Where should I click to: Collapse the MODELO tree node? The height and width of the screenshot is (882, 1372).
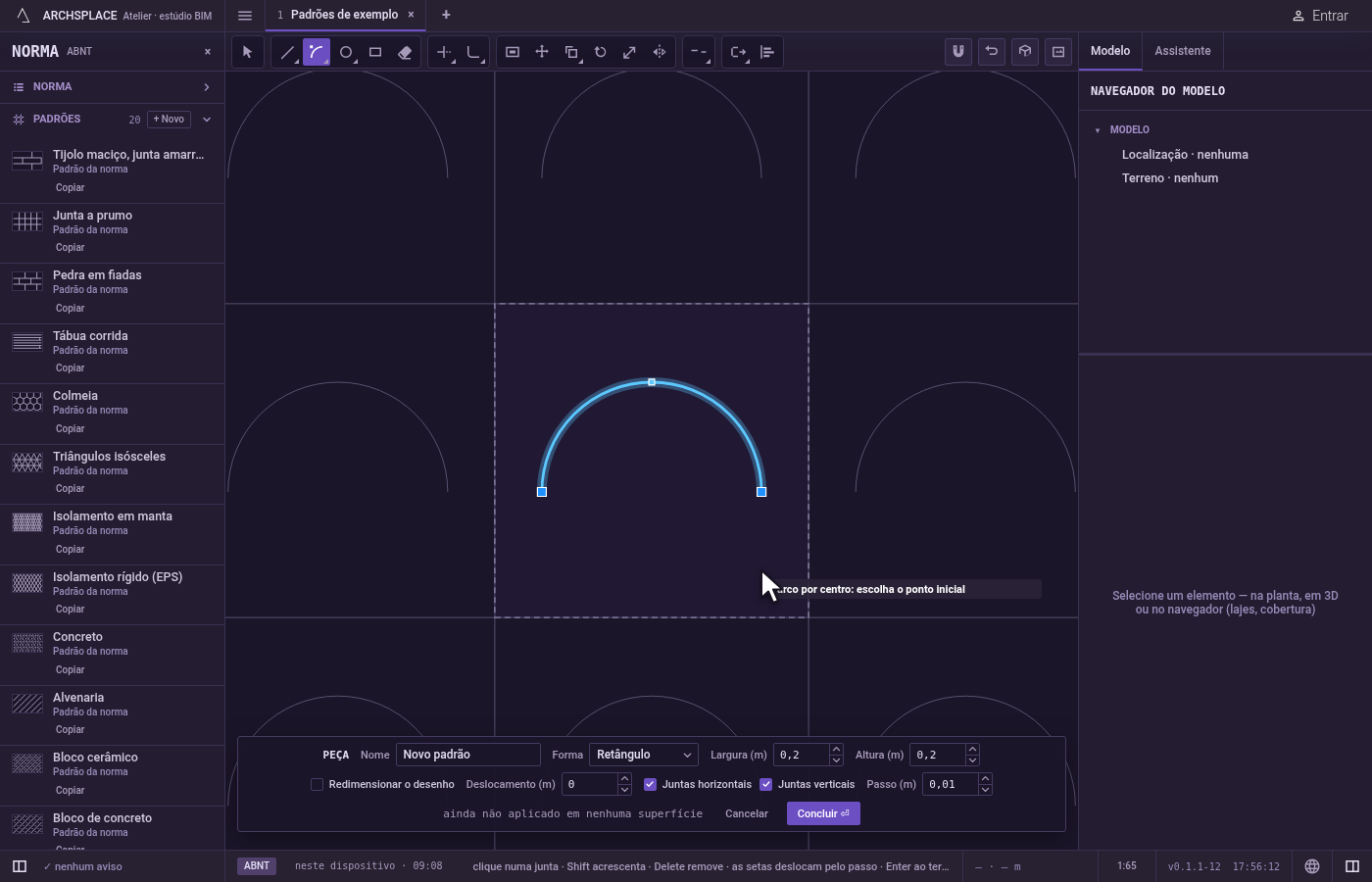tap(1098, 130)
